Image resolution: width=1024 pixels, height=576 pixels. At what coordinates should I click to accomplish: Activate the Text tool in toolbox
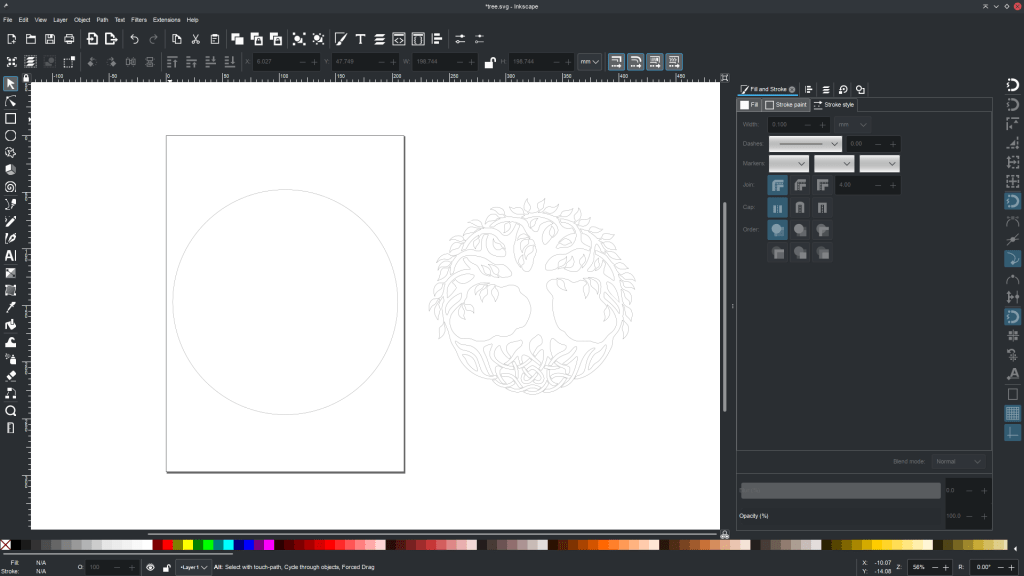tap(10, 255)
